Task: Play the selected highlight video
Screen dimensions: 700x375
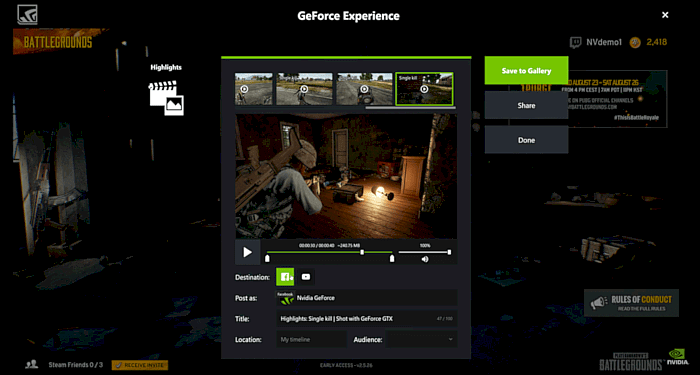Action: [x=247, y=252]
